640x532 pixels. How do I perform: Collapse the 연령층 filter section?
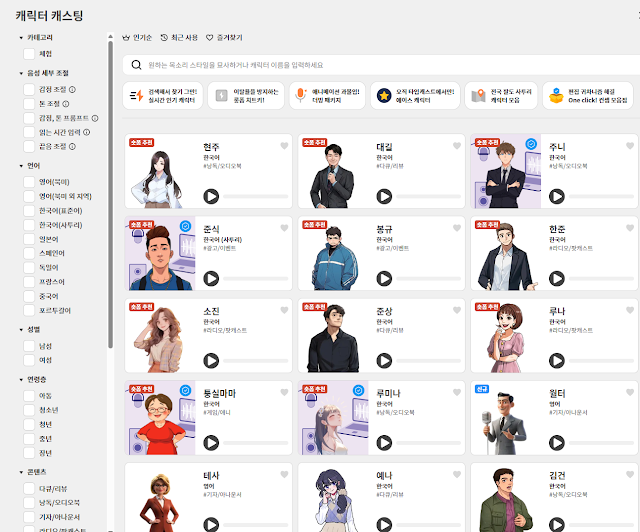coord(21,380)
